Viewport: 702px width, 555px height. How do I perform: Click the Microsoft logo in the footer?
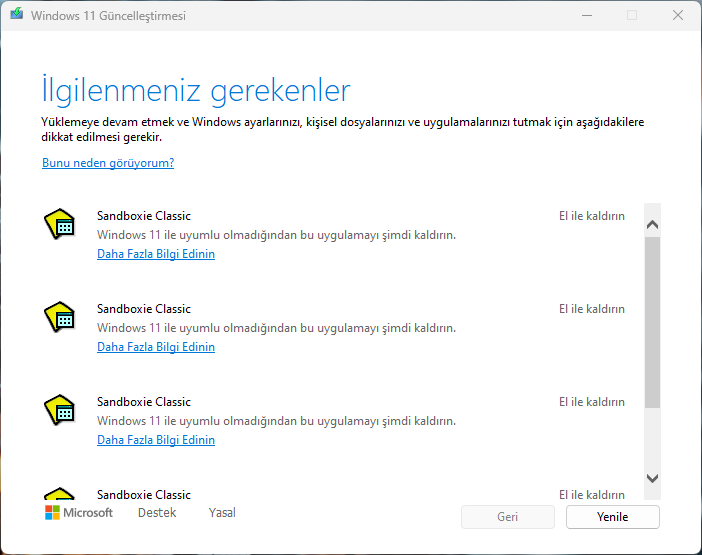pos(79,512)
